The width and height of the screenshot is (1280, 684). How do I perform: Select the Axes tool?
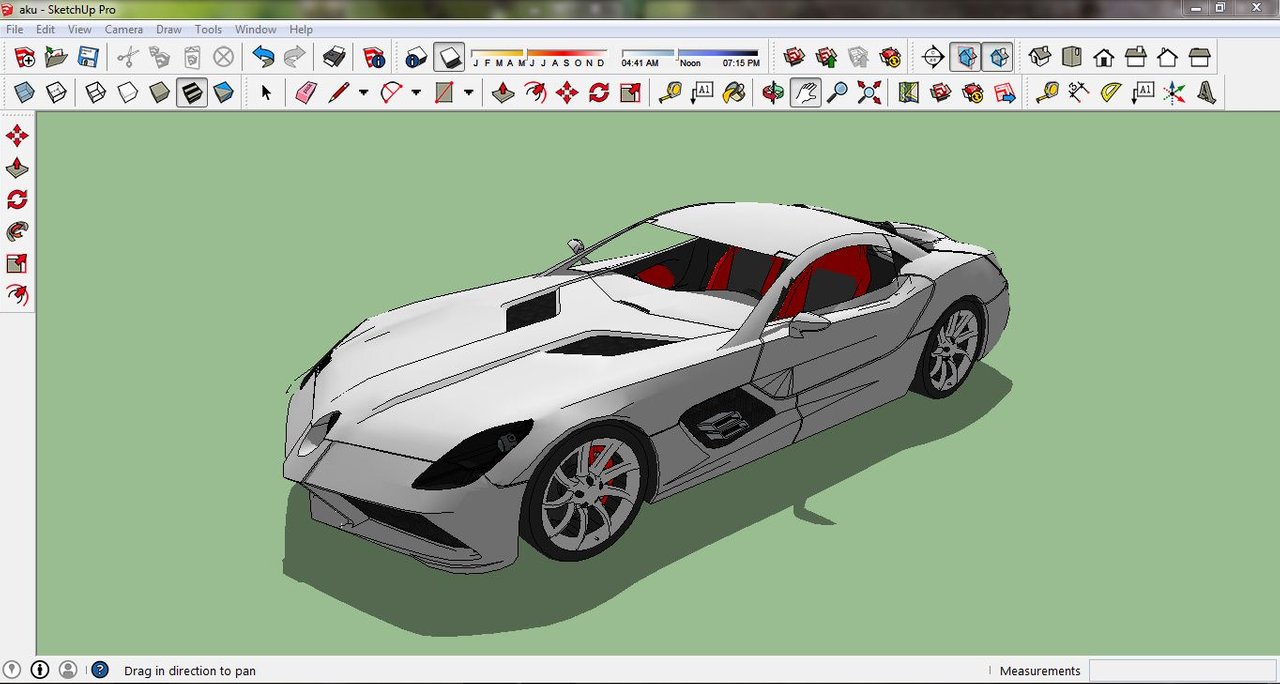[1175, 93]
